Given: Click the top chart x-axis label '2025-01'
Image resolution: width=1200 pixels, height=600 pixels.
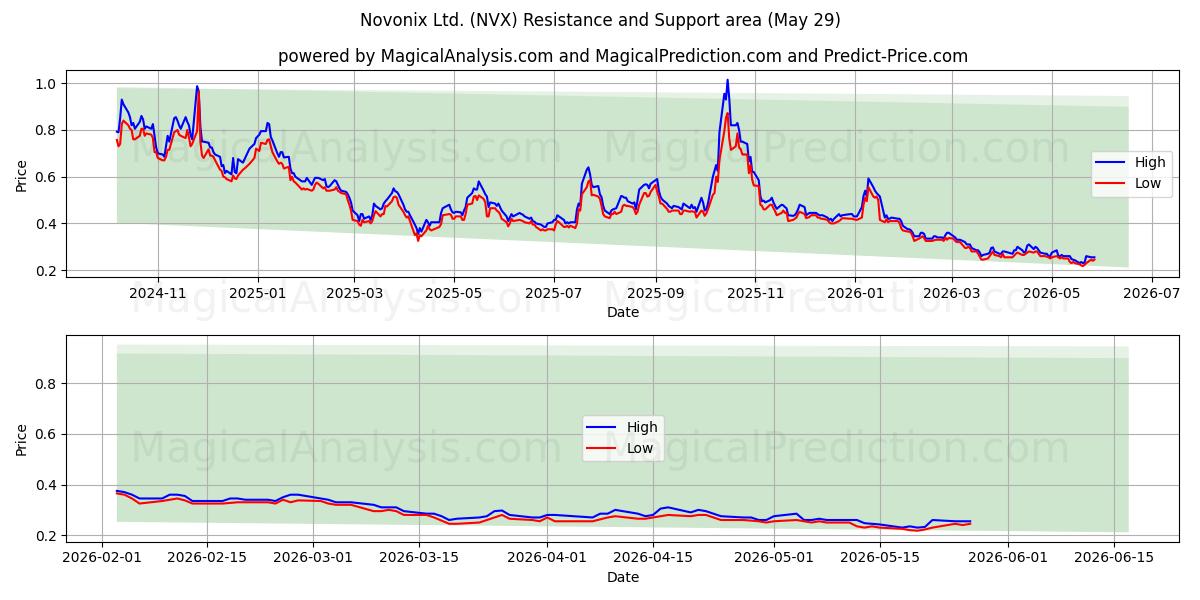Looking at the screenshot, I should pyautogui.click(x=258, y=294).
